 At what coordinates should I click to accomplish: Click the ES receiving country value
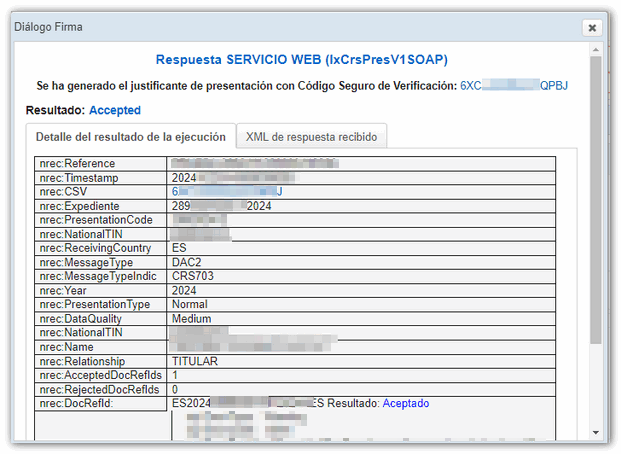point(180,248)
